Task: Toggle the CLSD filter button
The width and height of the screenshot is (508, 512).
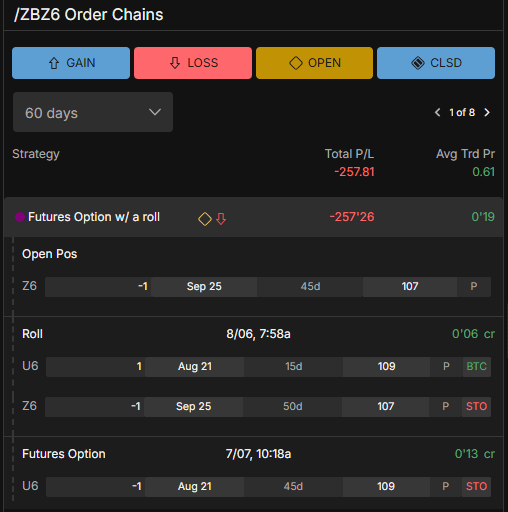Action: 436,63
